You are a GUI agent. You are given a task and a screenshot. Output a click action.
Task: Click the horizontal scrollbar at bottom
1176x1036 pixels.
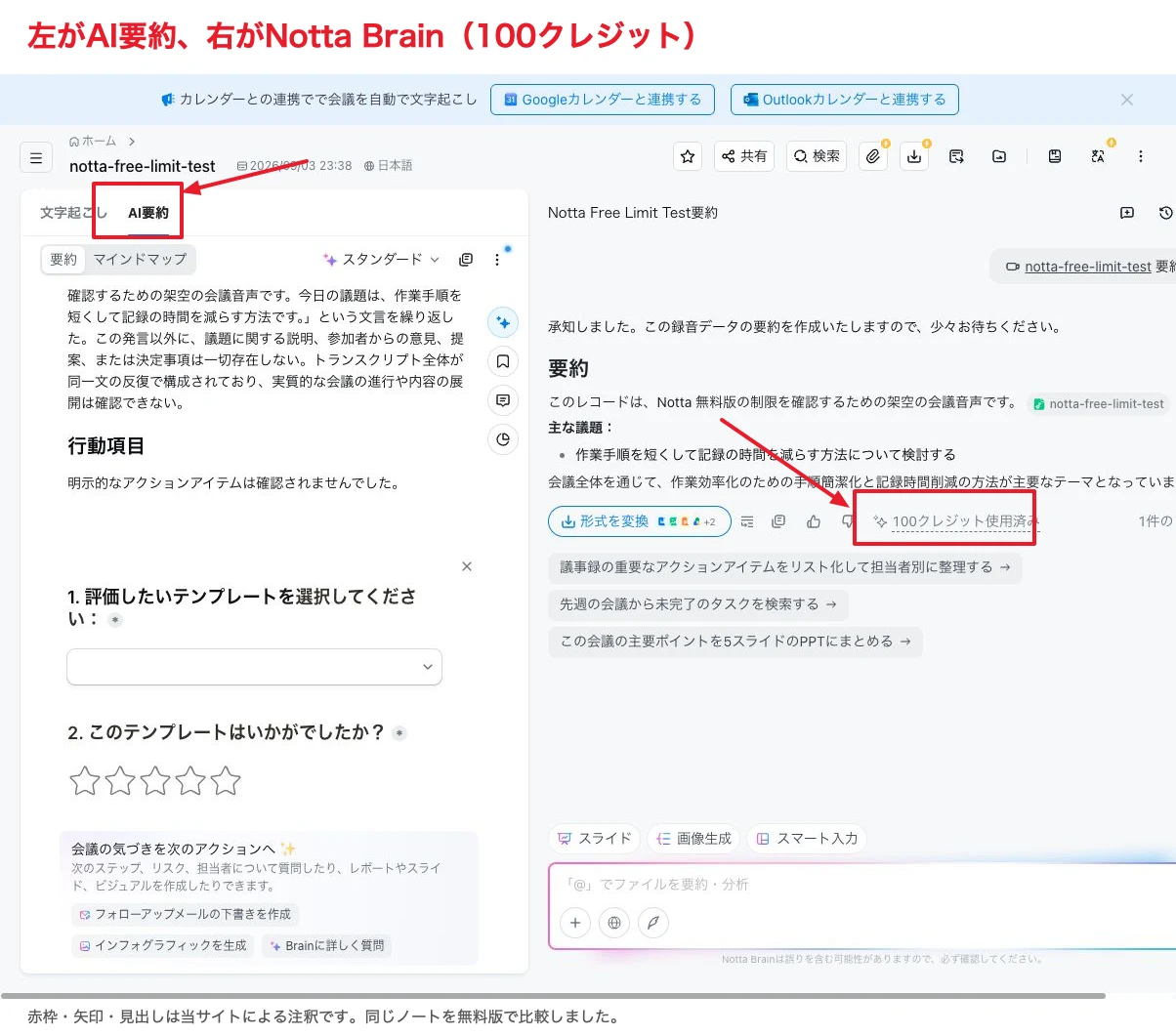pos(553,996)
